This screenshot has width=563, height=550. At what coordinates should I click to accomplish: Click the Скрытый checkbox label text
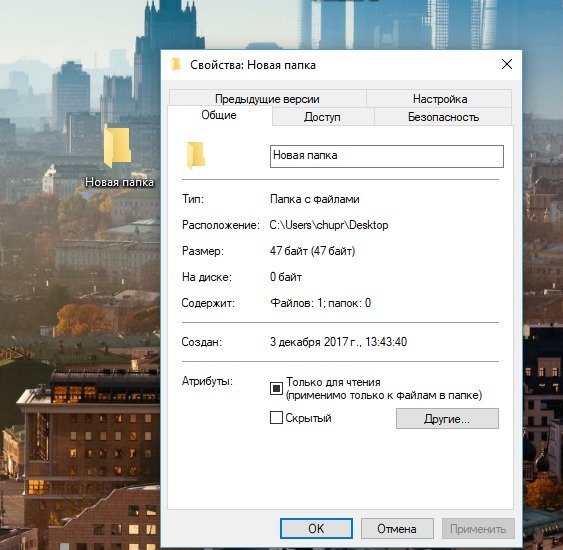tap(308, 418)
